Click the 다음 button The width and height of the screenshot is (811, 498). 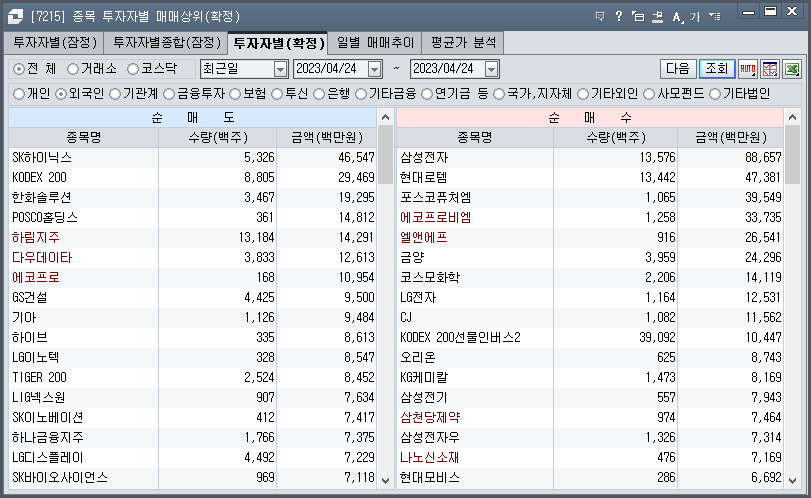(678, 69)
